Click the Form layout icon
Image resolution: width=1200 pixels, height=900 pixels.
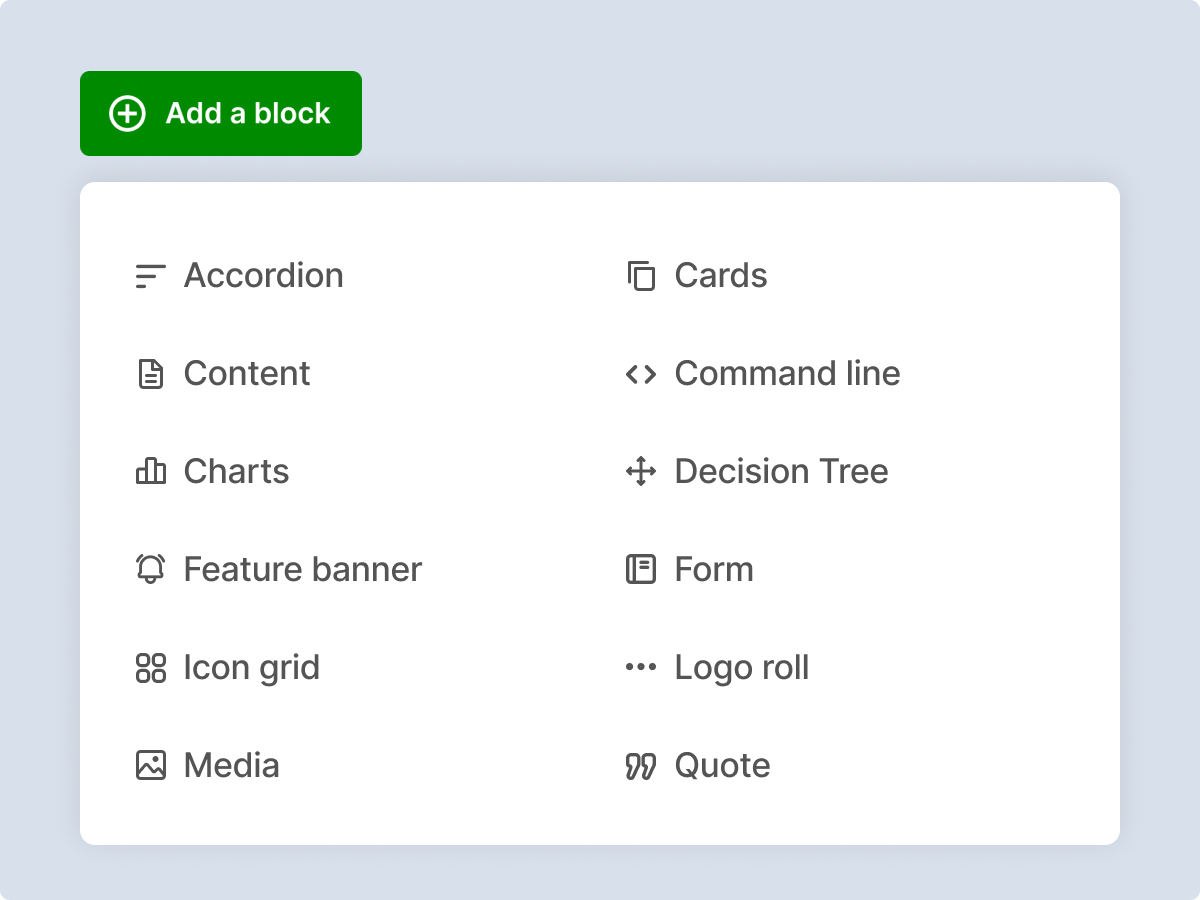641,569
